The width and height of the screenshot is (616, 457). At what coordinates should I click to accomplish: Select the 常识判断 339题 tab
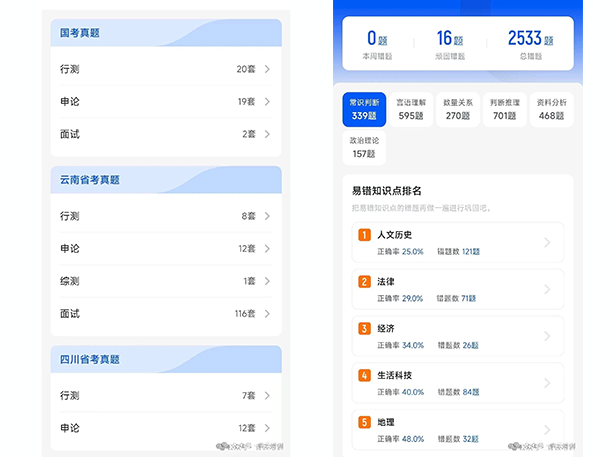364,110
